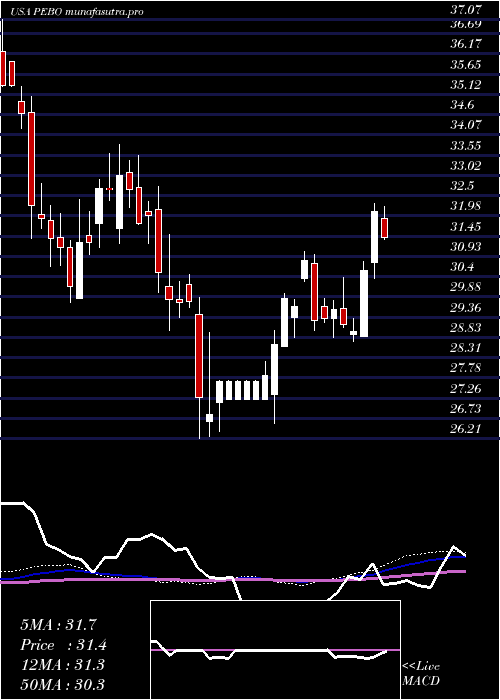Click the latest red candlestick on the right
500x700 pixels.
pyautogui.click(x=384, y=228)
